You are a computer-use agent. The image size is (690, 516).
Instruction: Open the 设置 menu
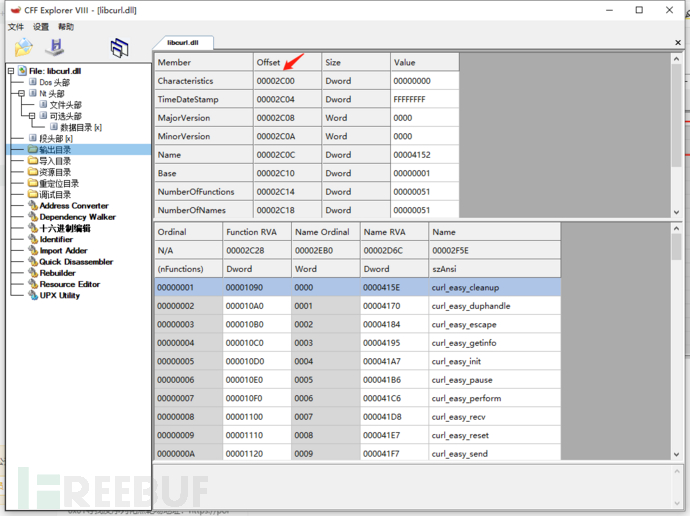pyautogui.click(x=41, y=27)
